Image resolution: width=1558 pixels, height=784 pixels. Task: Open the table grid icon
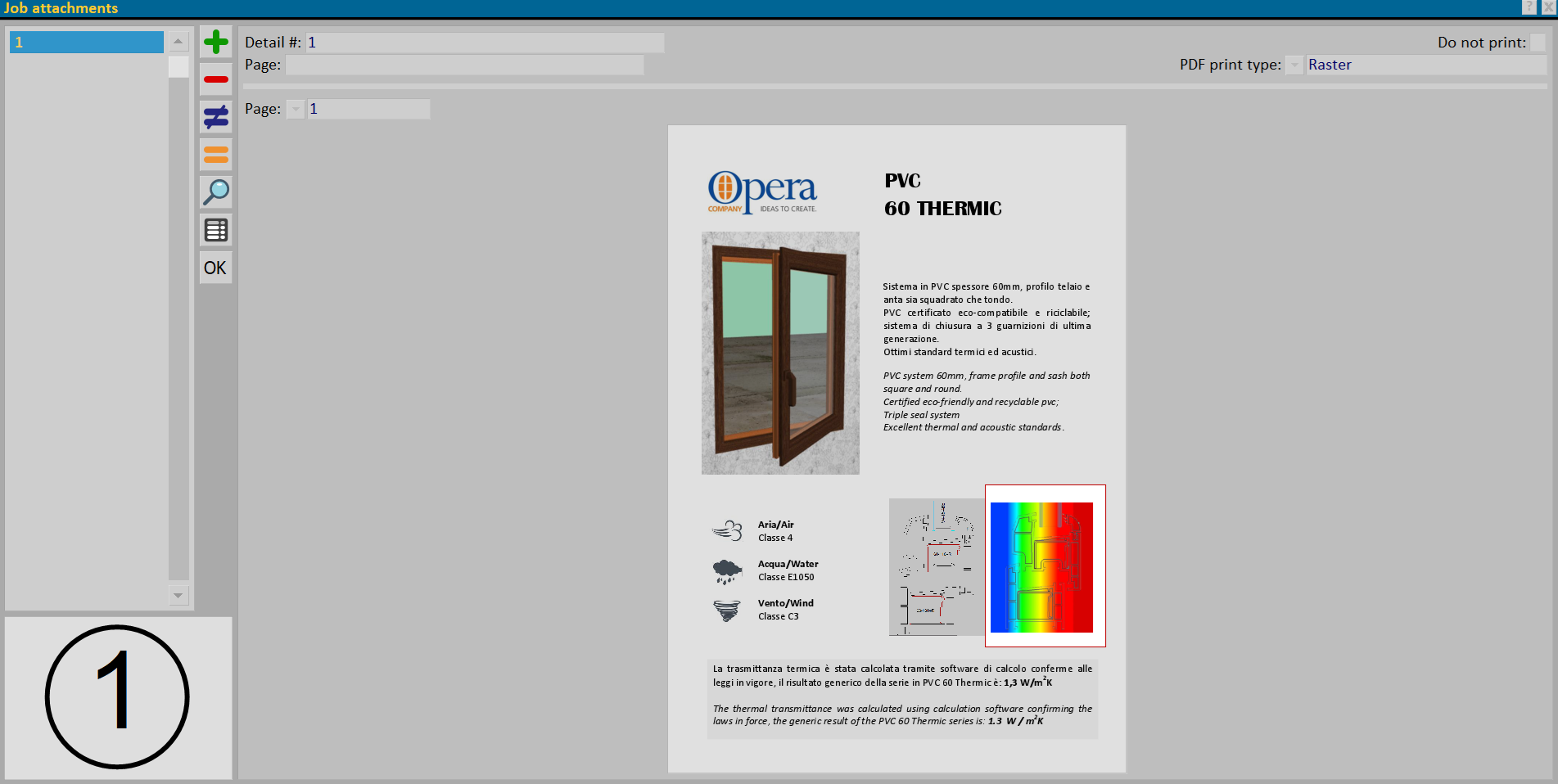coord(216,230)
